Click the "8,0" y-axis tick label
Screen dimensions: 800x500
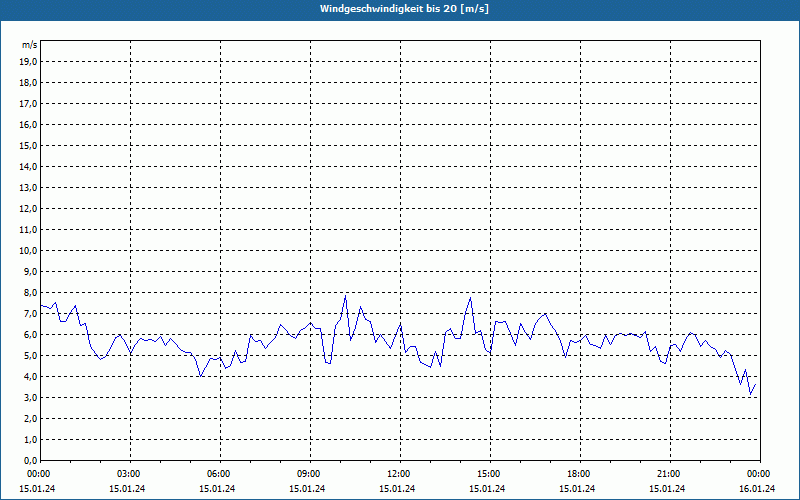[x=30, y=292]
